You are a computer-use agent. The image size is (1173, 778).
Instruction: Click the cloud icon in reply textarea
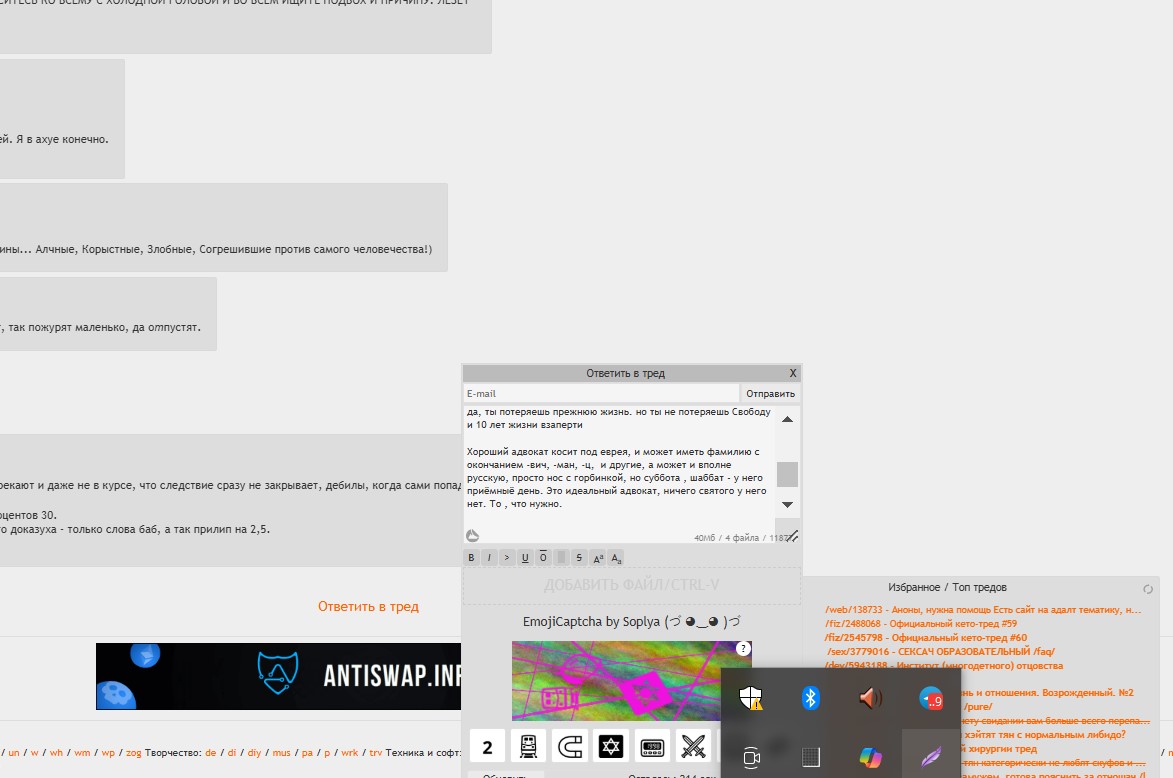tap(472, 536)
